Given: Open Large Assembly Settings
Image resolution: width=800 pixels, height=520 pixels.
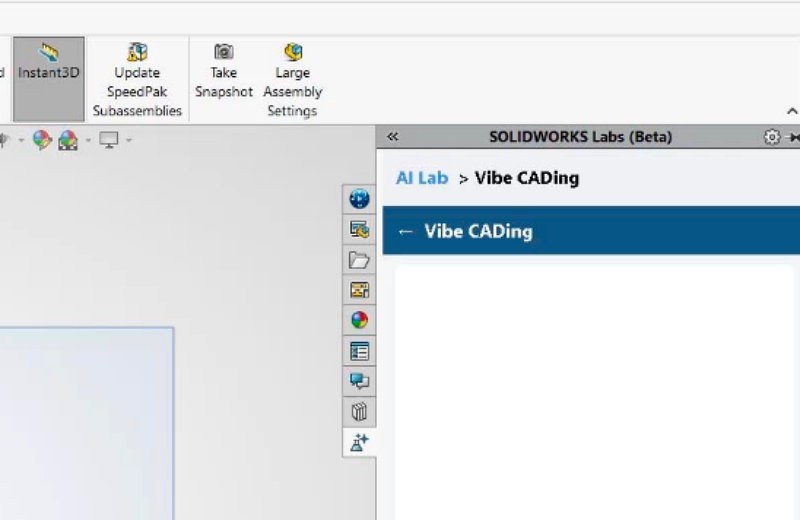Looking at the screenshot, I should pyautogui.click(x=292, y=80).
